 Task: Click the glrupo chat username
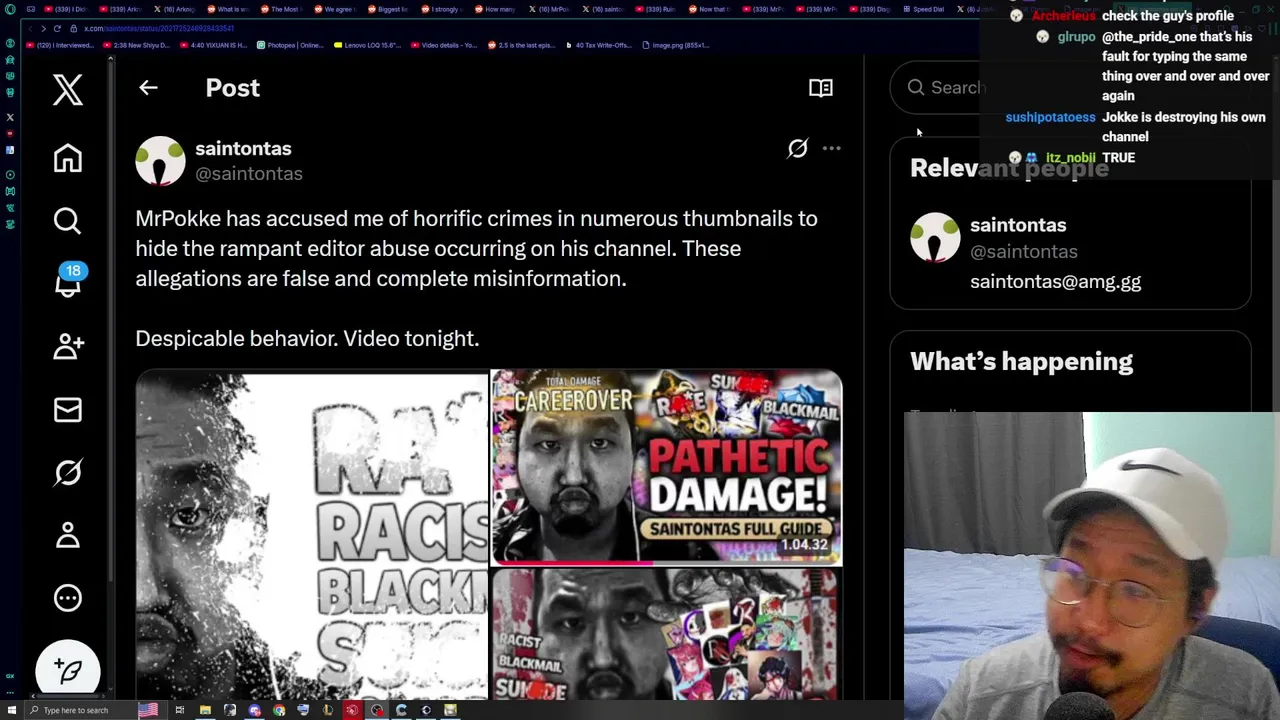coord(1076,37)
